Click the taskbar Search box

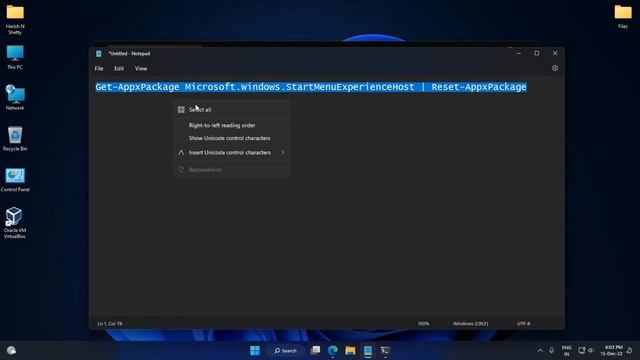click(x=285, y=351)
